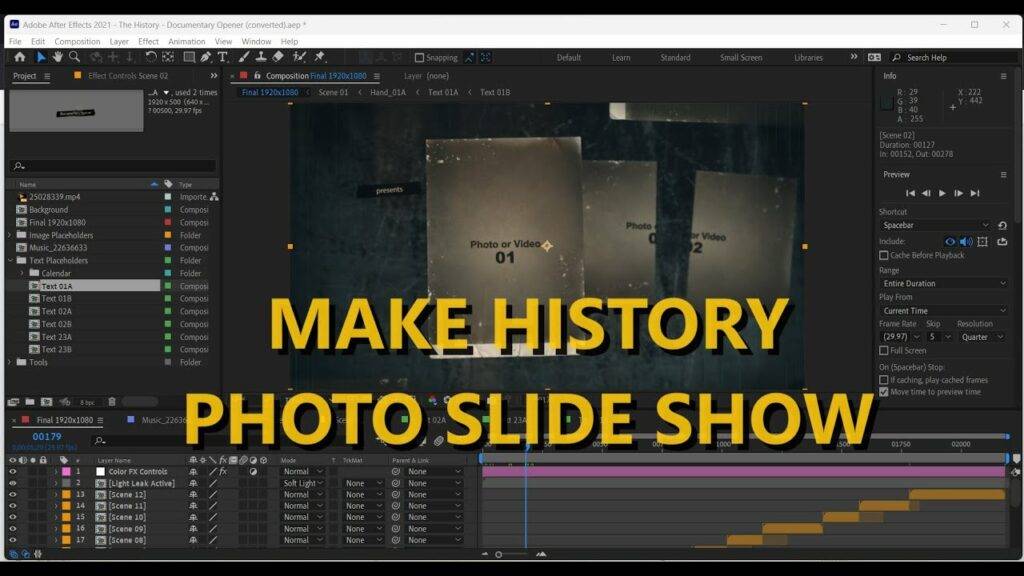
Task: Open the Composition menu
Action: coord(77,41)
